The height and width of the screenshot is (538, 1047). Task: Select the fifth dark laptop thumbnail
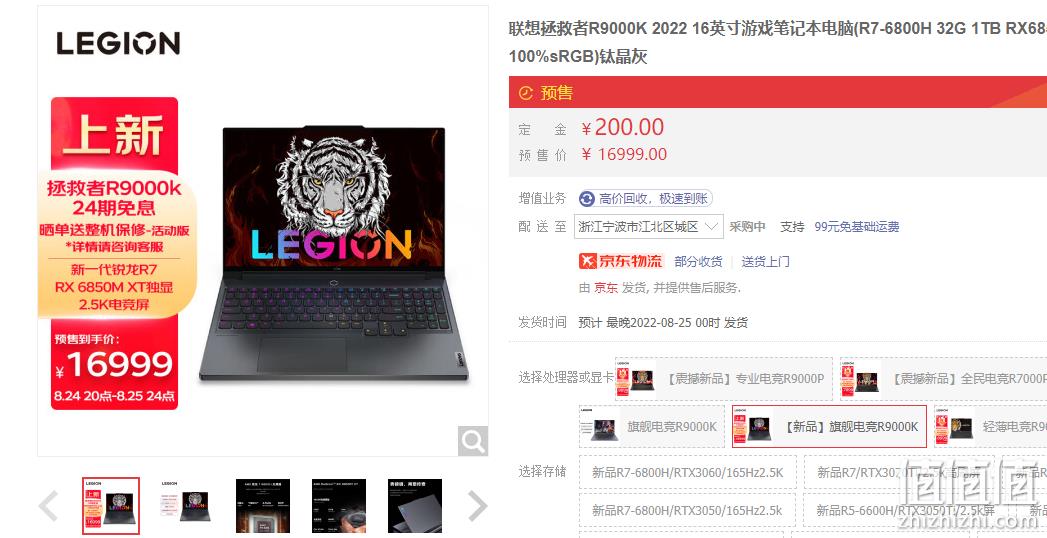(415, 505)
